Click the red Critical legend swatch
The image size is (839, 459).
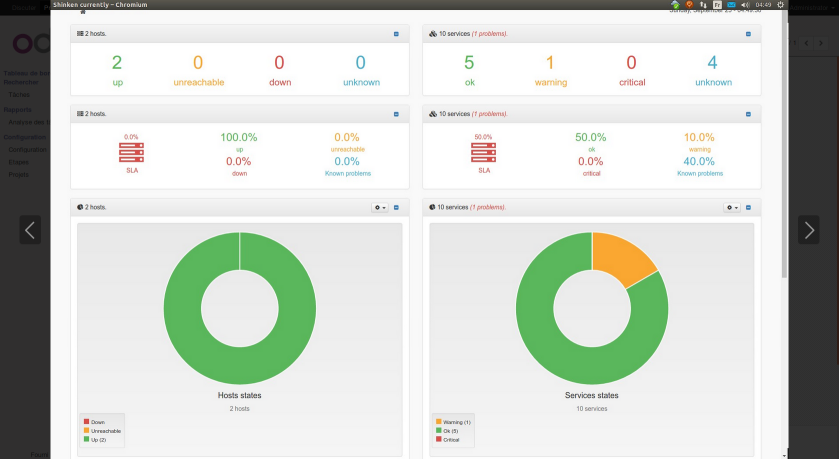coord(439,439)
